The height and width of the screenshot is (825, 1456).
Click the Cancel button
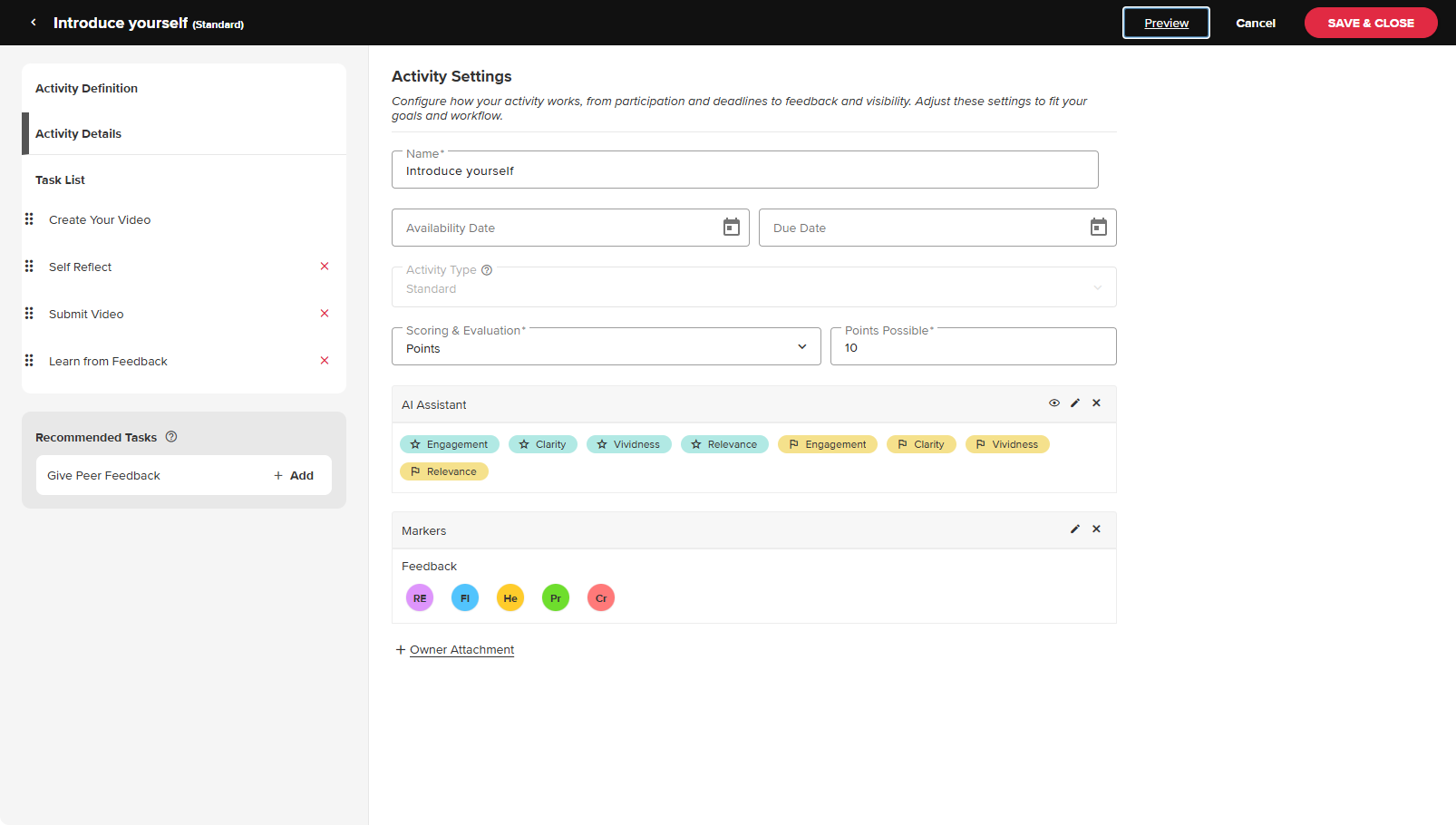[1256, 23]
